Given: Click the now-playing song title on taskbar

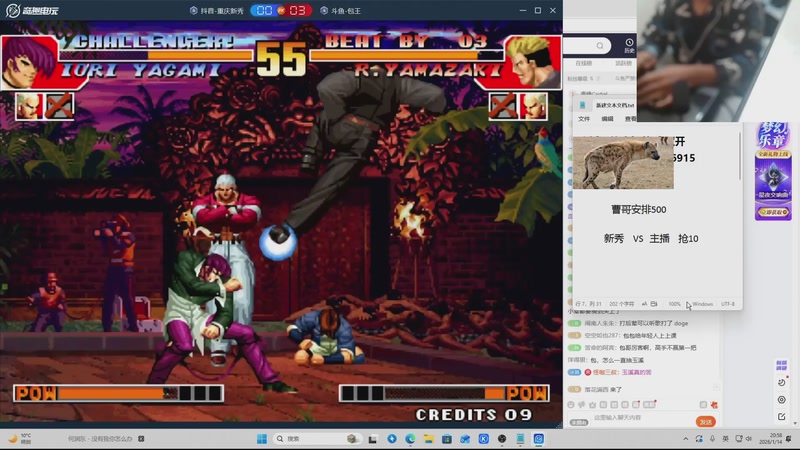Looking at the screenshot, I should pyautogui.click(x=100, y=439).
